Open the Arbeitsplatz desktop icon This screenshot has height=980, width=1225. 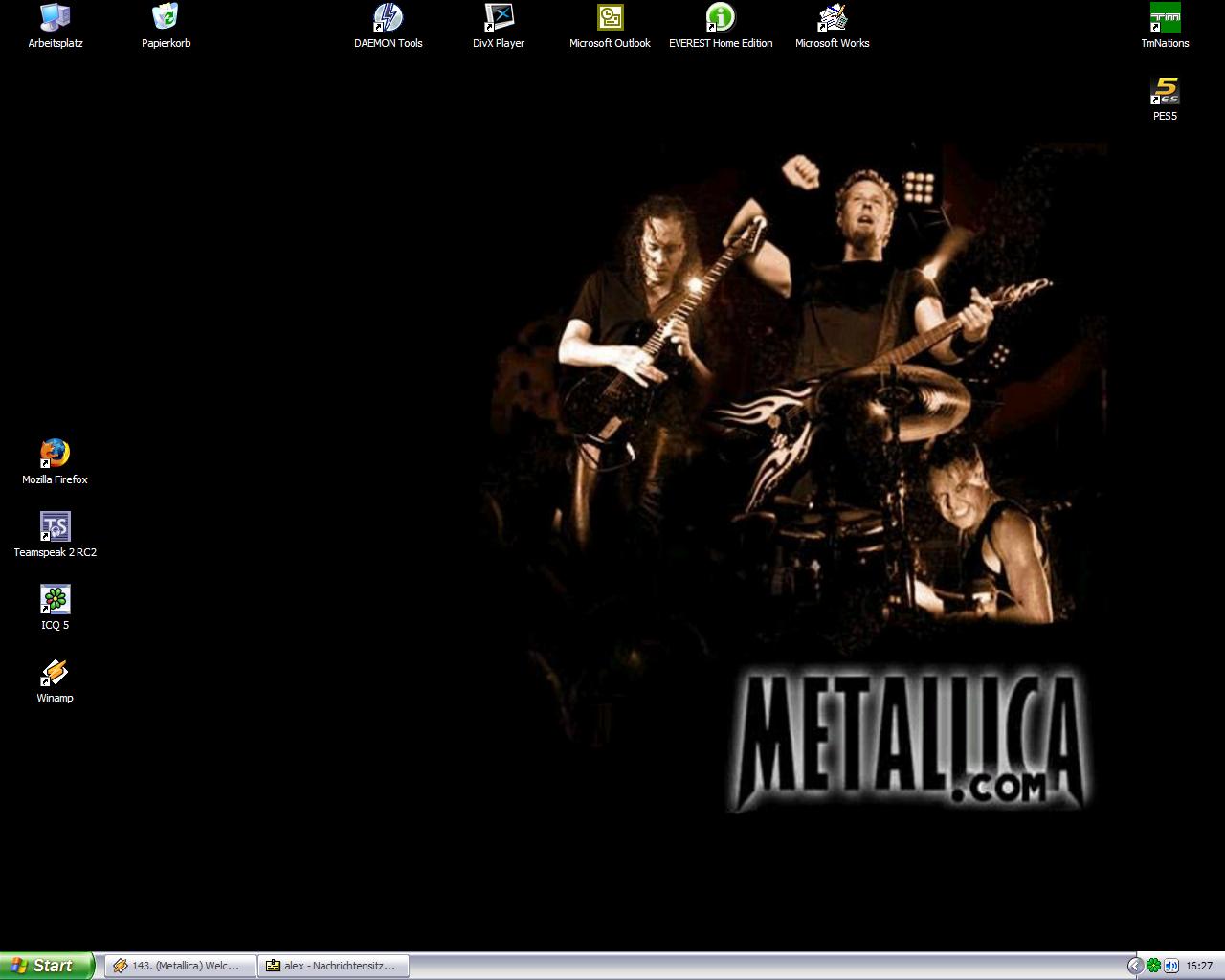point(56,26)
